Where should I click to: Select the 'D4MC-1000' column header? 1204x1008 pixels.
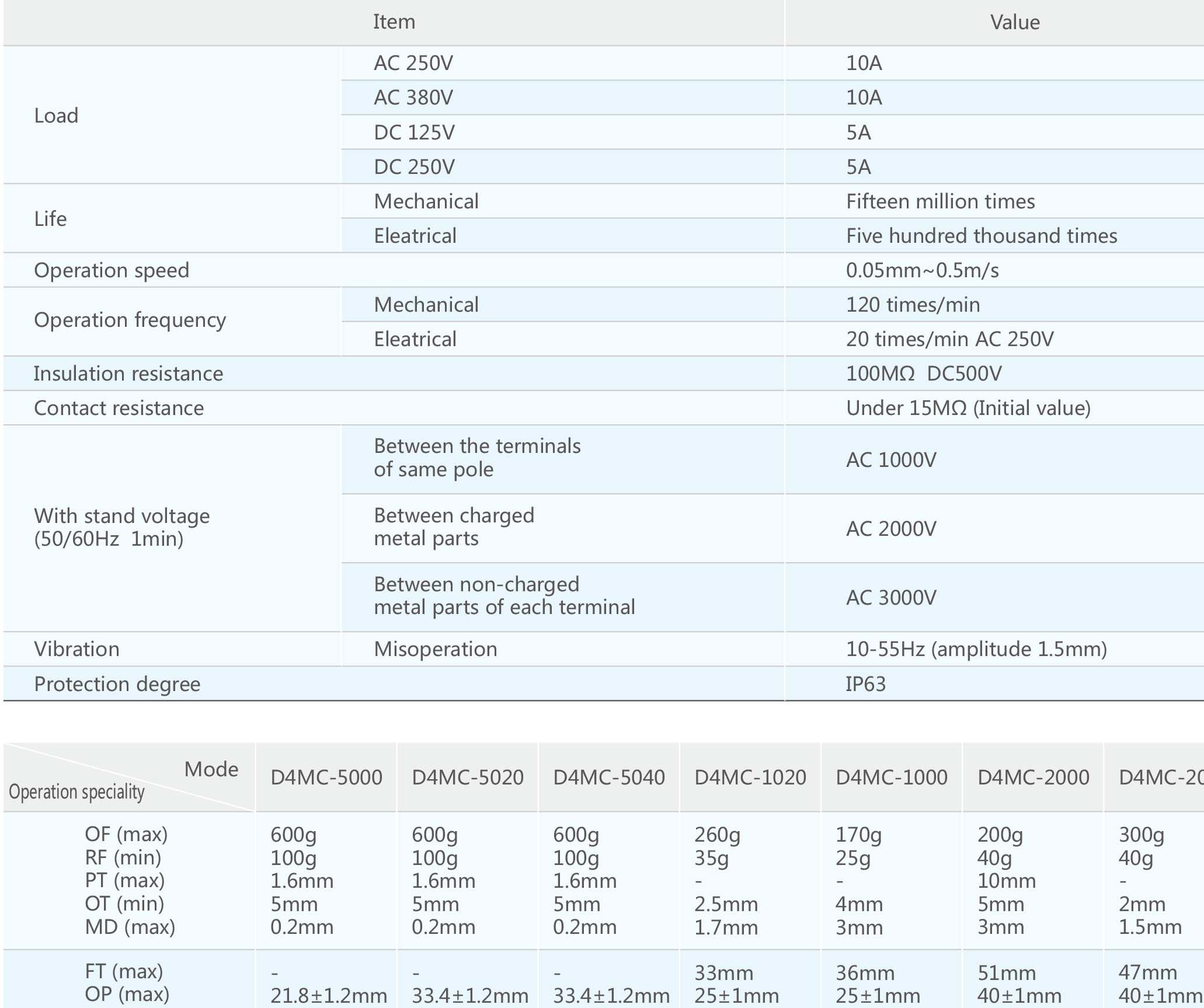(892, 777)
